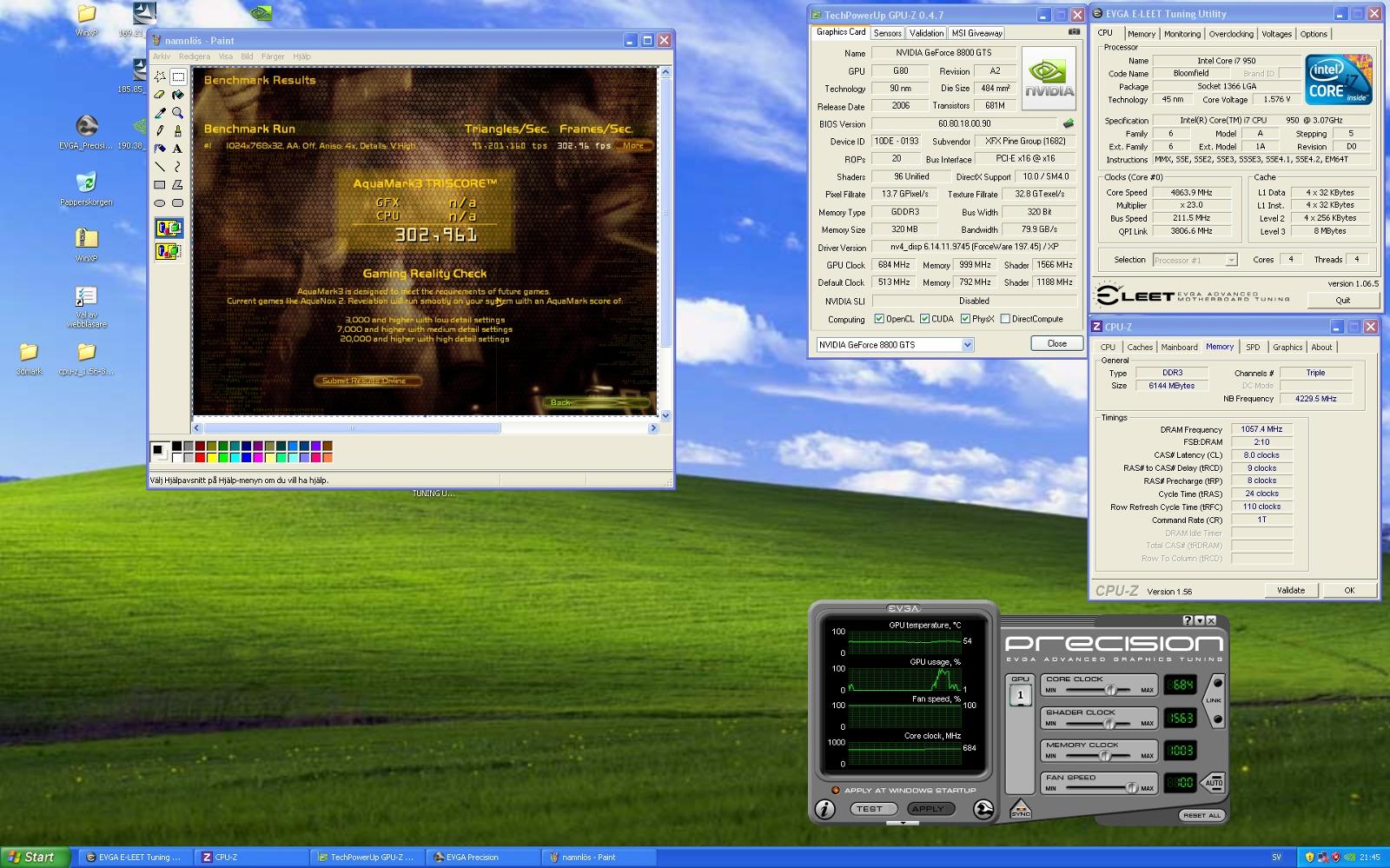Click the BIOS save icon in GPU-Z
Viewport: 1390px width, 868px height.
(x=1069, y=123)
